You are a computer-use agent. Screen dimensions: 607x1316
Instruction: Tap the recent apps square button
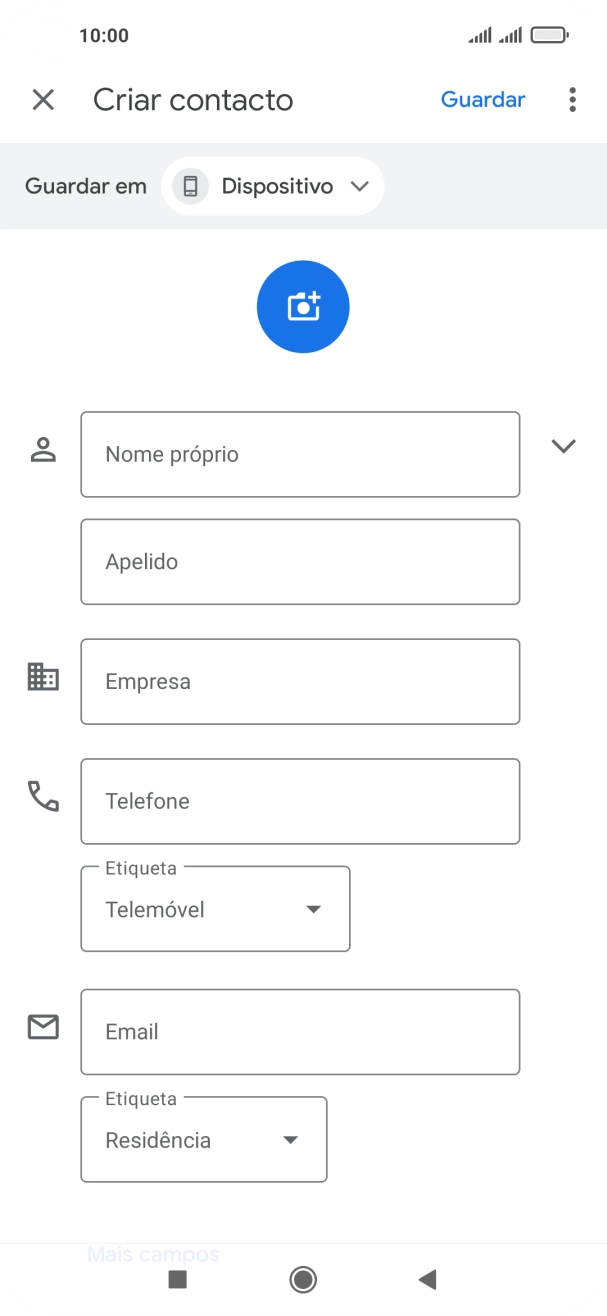178,1279
